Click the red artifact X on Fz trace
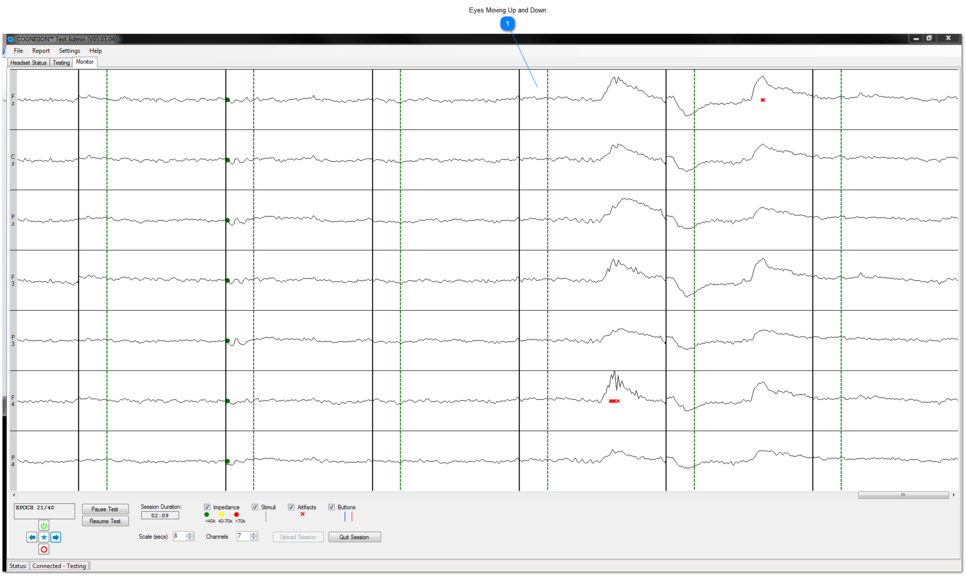 click(763, 100)
